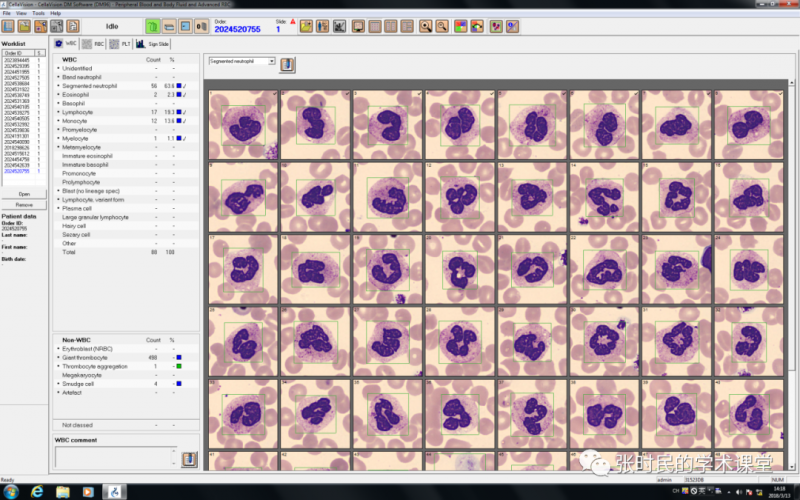Select the Eosinophil row in WBC list
This screenshot has height=500, width=800.
tap(126, 94)
